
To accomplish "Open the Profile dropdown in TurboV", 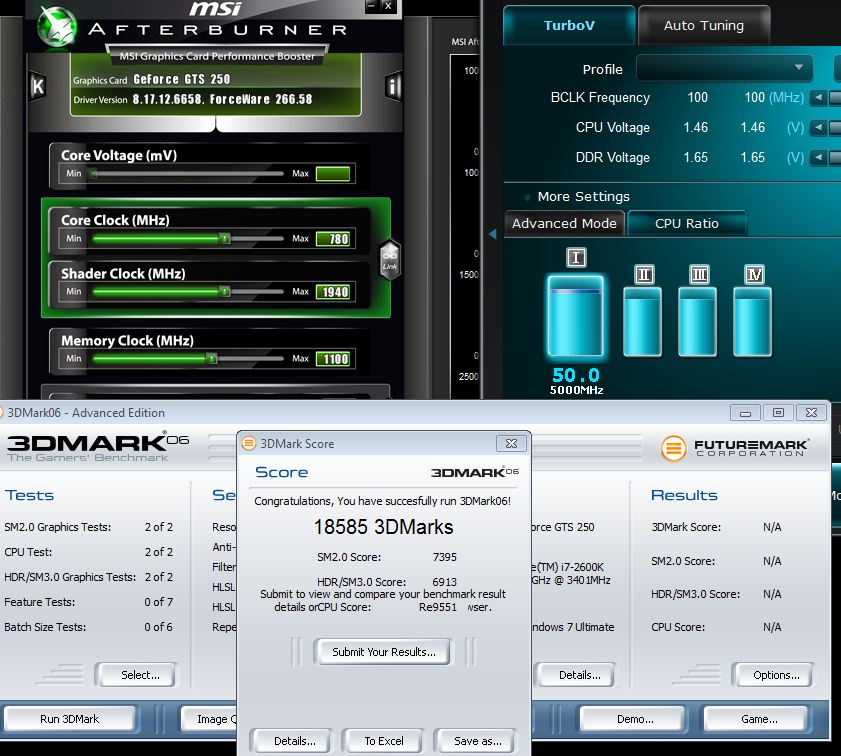I will (724, 69).
